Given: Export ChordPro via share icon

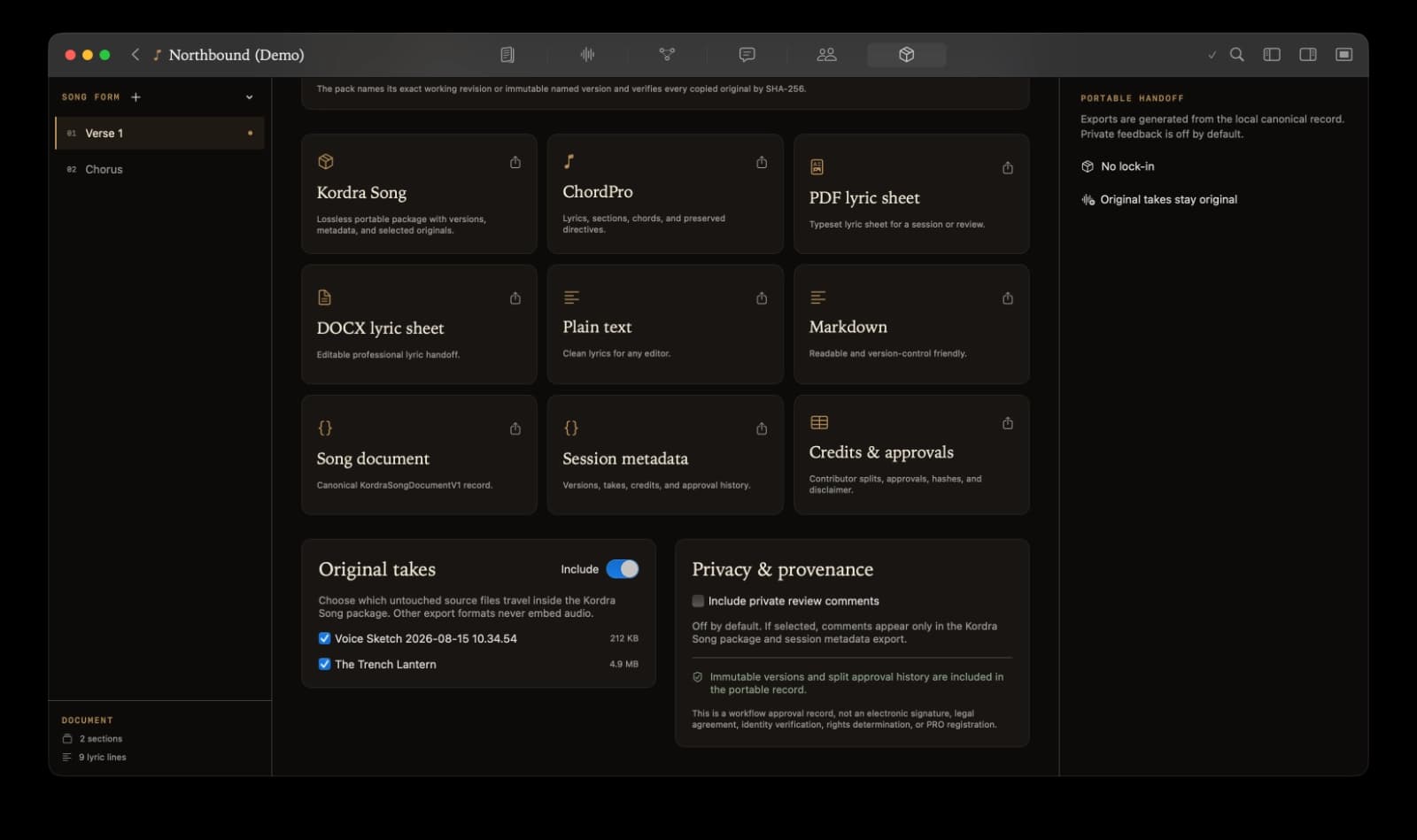Looking at the screenshot, I should pyautogui.click(x=762, y=162).
